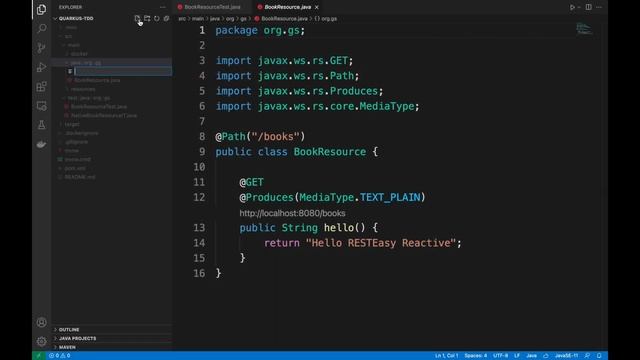This screenshot has width=640, height=360.
Task: Collapse all folders in Explorer
Action: pos(166,18)
